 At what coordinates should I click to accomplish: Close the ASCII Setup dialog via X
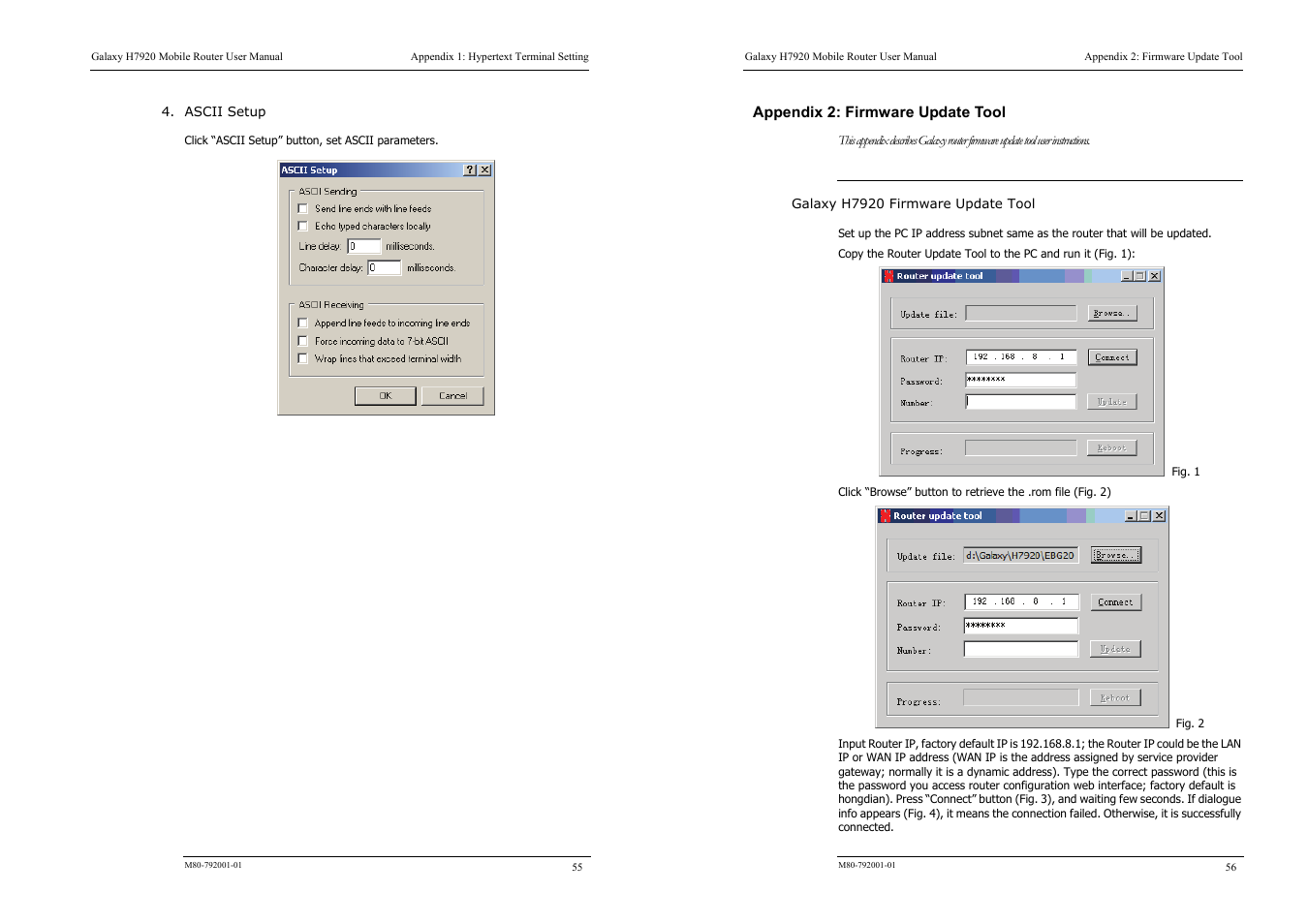click(x=484, y=169)
